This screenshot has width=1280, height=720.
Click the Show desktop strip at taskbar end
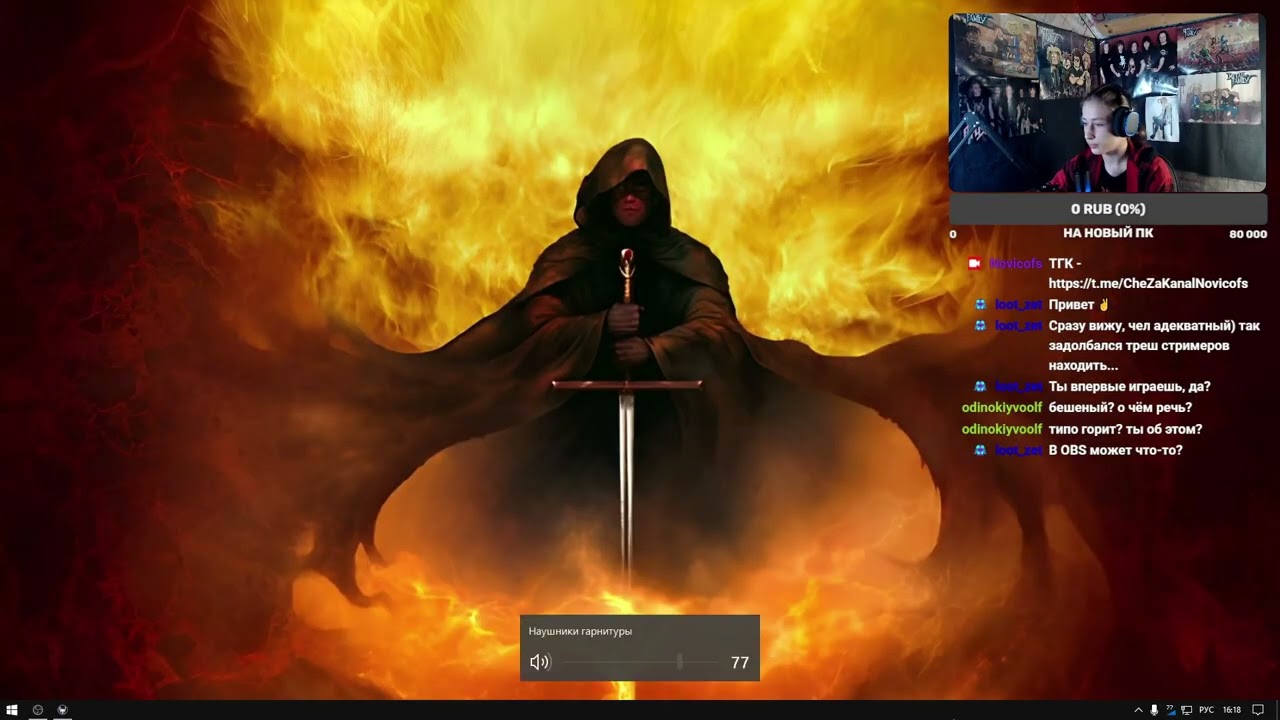coord(1277,710)
